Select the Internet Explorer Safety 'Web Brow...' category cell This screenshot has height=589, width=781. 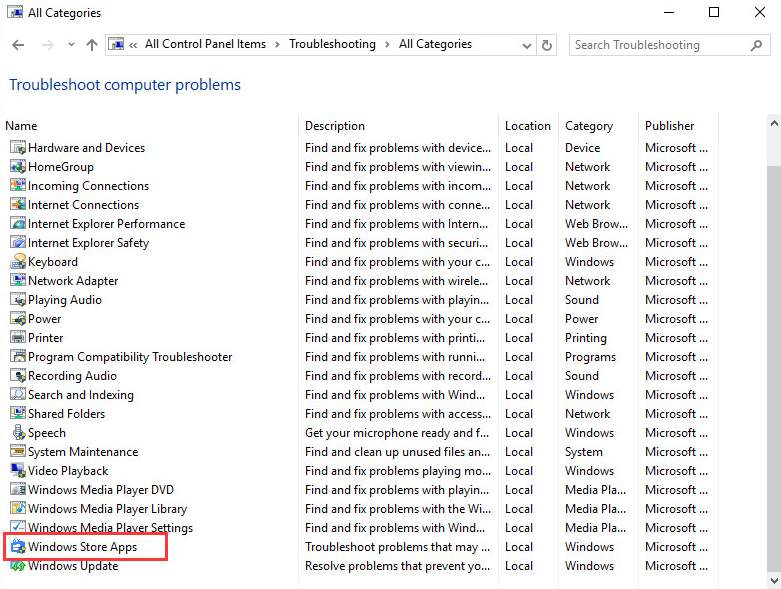(x=596, y=243)
